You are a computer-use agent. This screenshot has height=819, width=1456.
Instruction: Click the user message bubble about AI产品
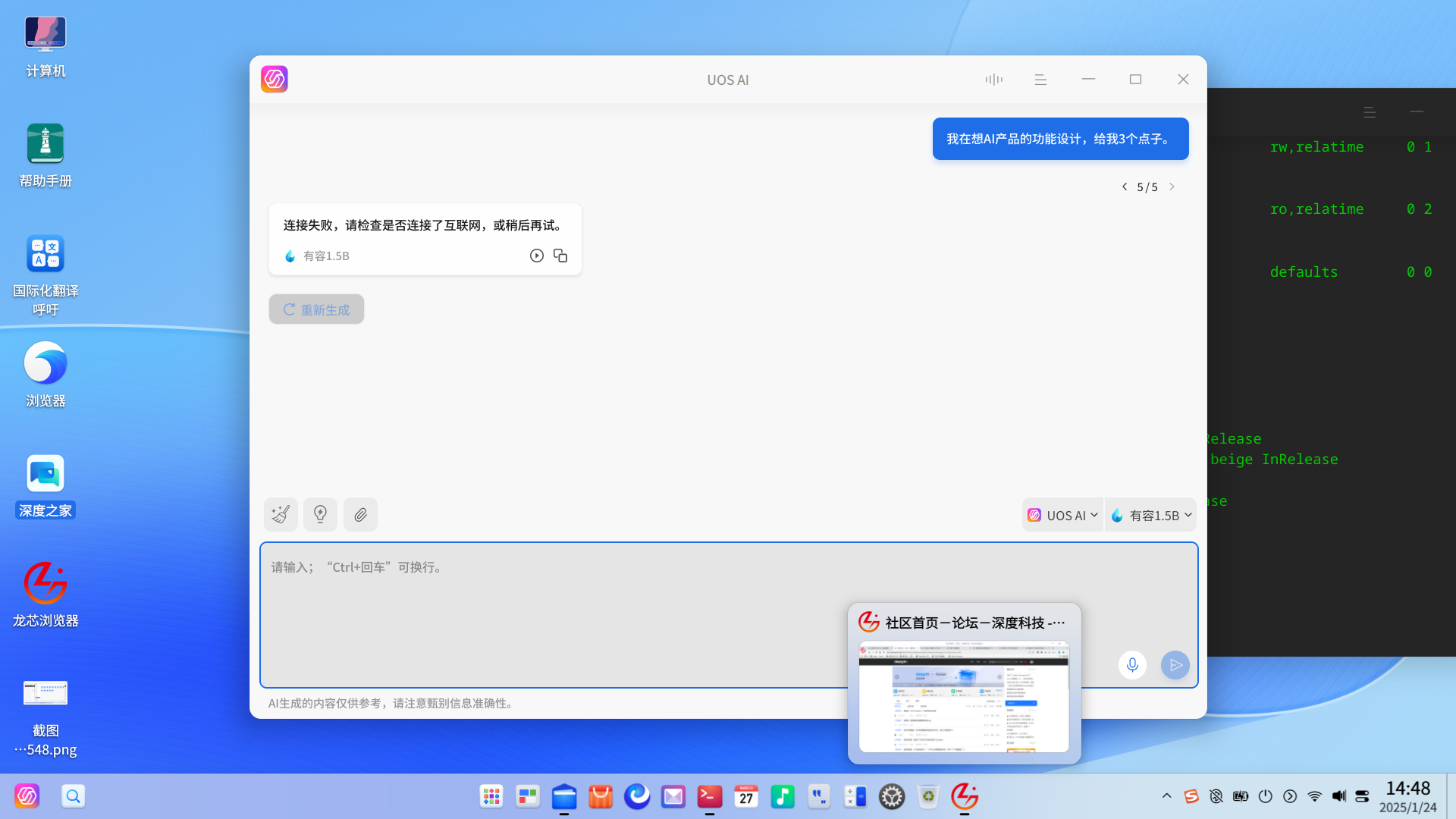[x=1060, y=139]
